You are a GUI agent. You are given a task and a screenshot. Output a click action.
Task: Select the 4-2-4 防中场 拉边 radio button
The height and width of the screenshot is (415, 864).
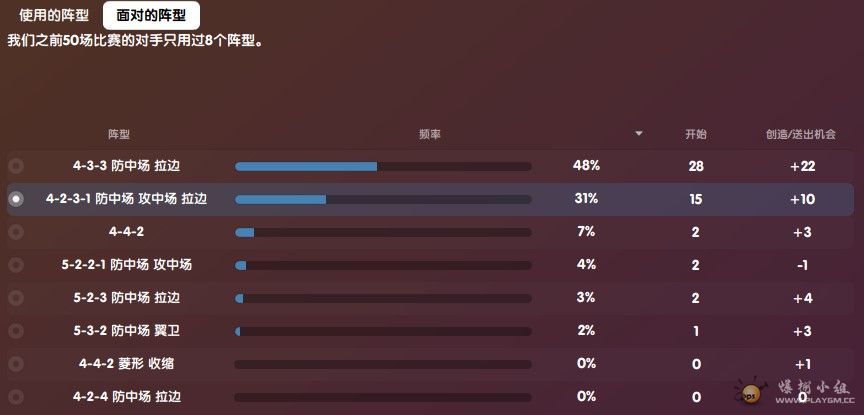click(16, 397)
